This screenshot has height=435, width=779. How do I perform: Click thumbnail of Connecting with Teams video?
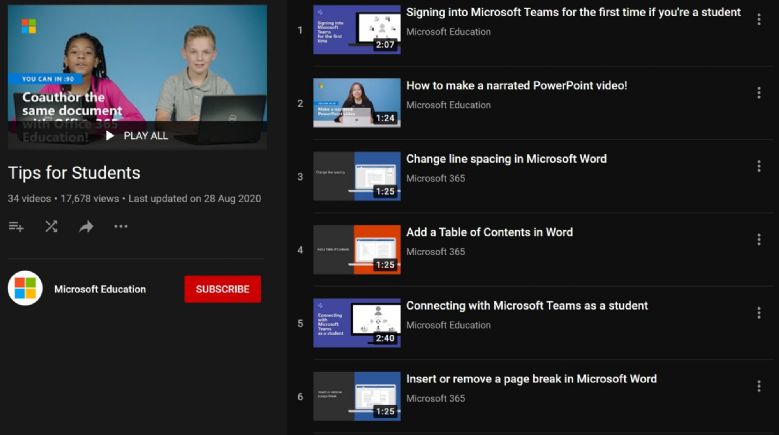pyautogui.click(x=357, y=323)
